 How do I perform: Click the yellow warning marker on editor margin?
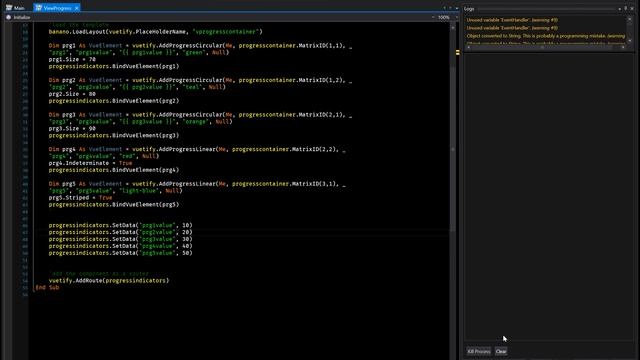pyautogui.click(x=458, y=52)
